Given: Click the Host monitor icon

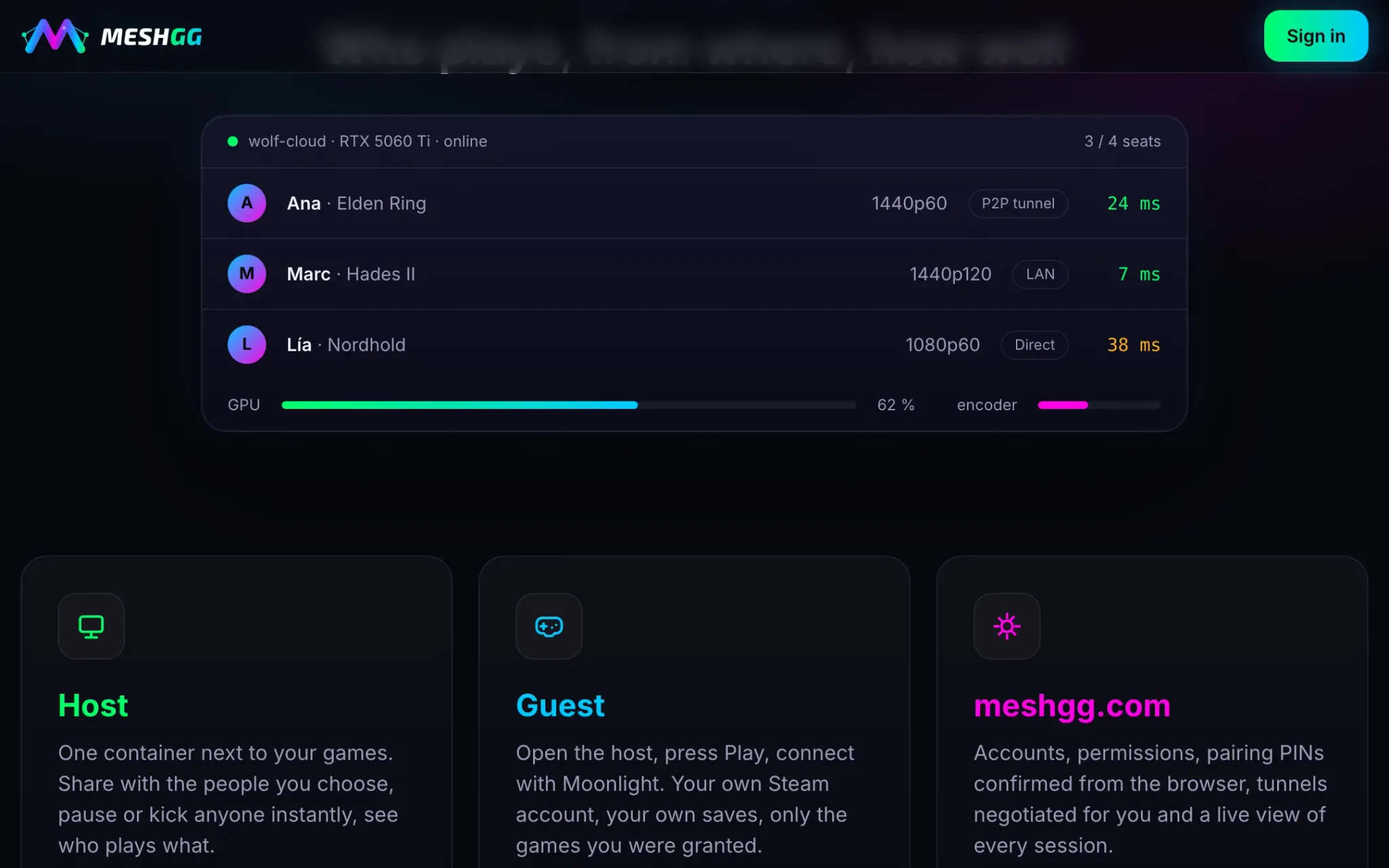Looking at the screenshot, I should pos(91,626).
